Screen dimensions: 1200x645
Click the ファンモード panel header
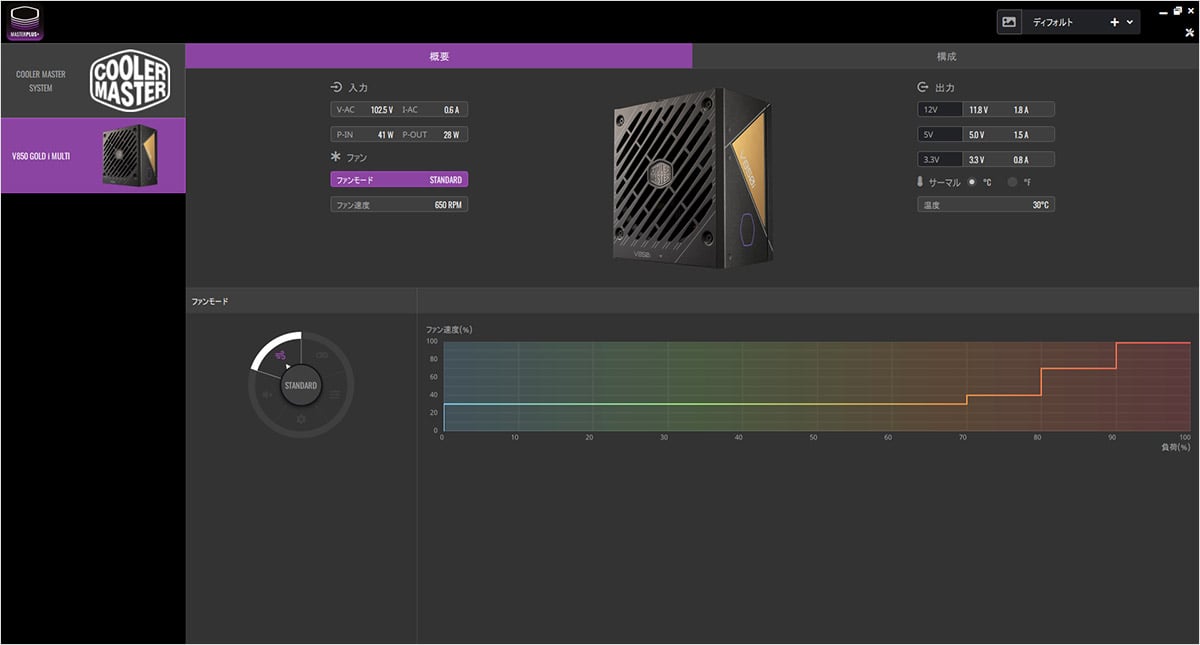pos(302,301)
